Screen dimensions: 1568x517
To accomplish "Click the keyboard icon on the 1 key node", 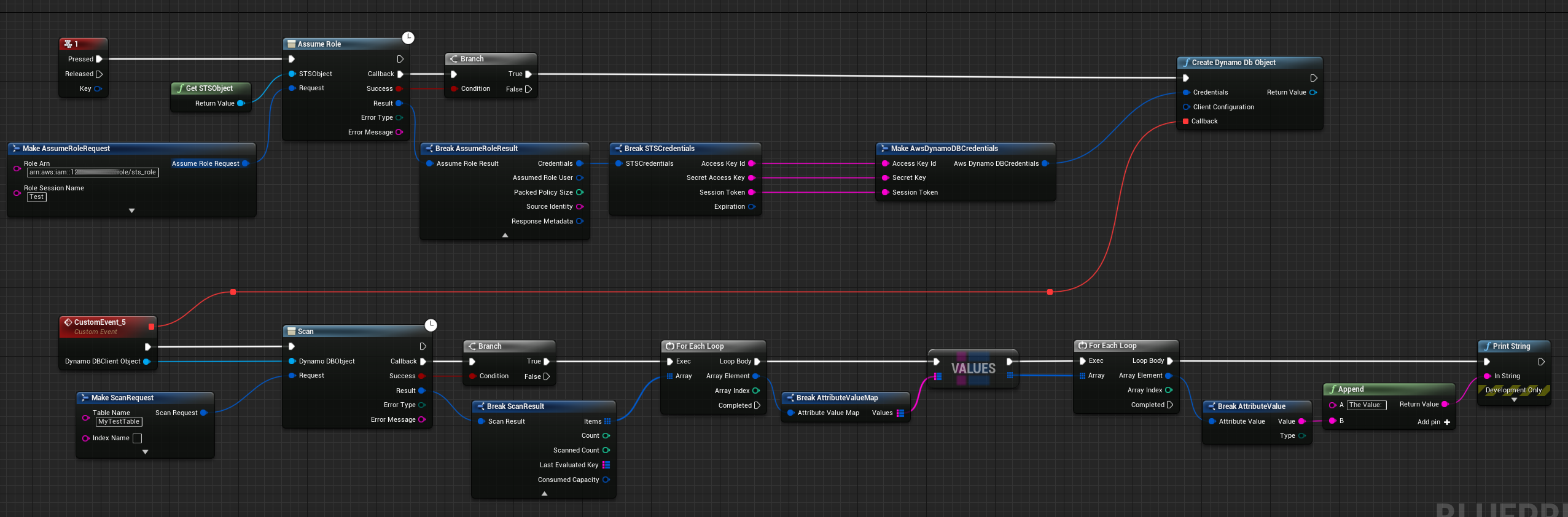I will pos(68,44).
